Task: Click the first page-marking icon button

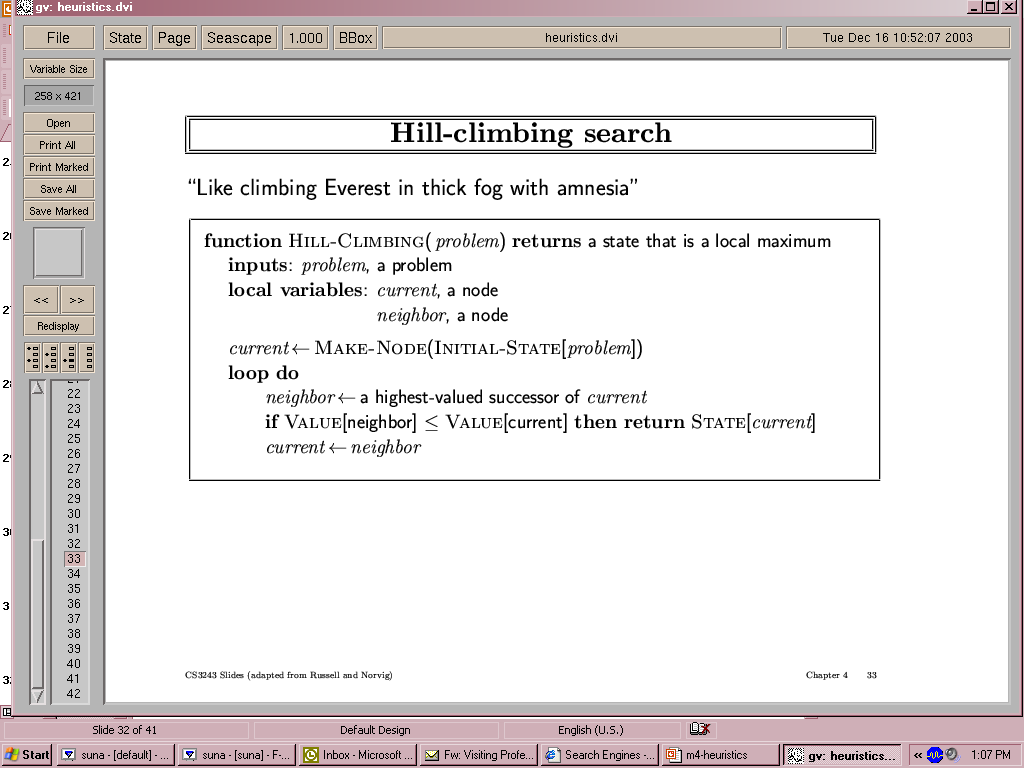Action: [33, 357]
